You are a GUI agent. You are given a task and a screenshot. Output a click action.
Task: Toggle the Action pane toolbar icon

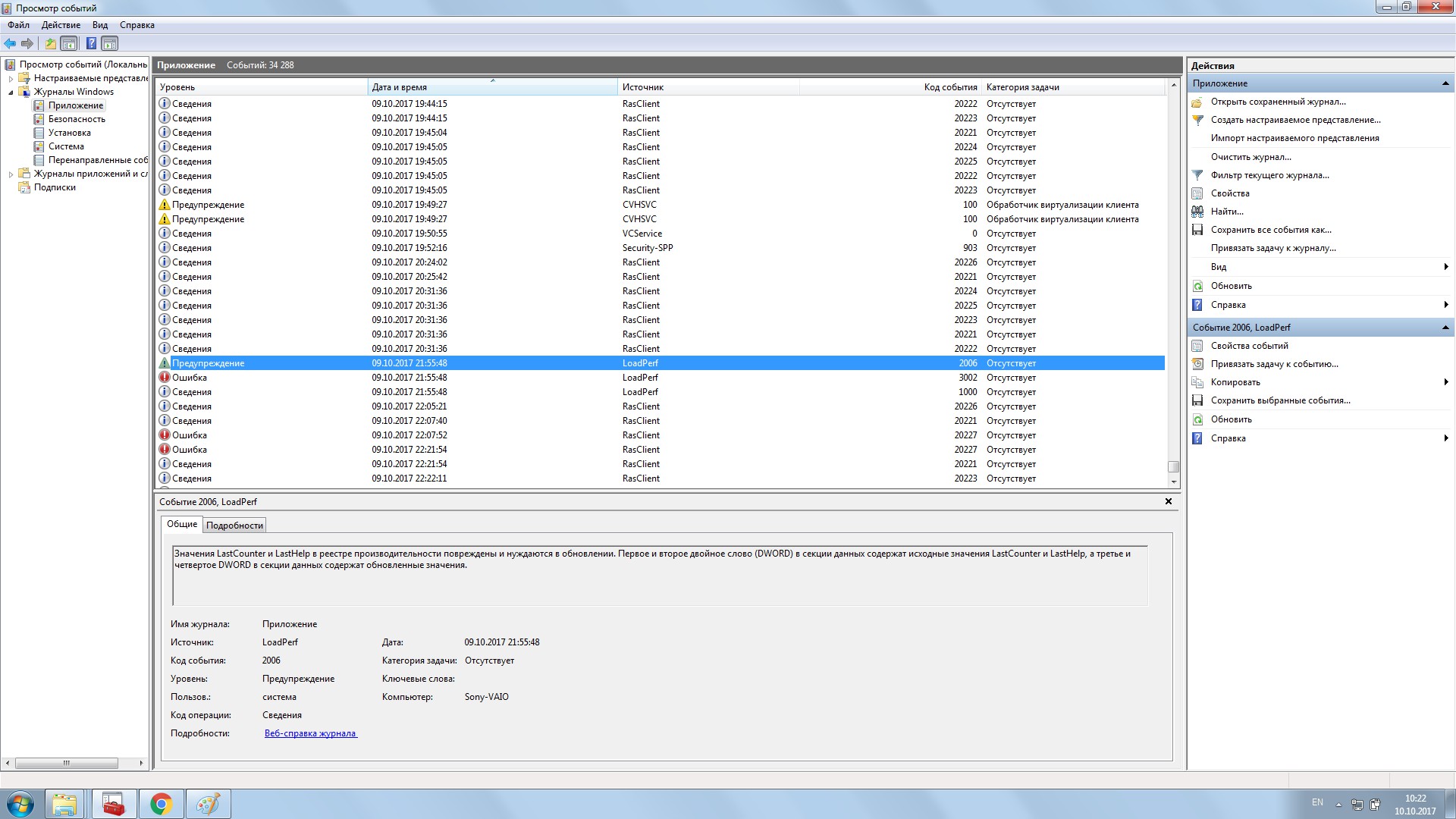click(110, 43)
